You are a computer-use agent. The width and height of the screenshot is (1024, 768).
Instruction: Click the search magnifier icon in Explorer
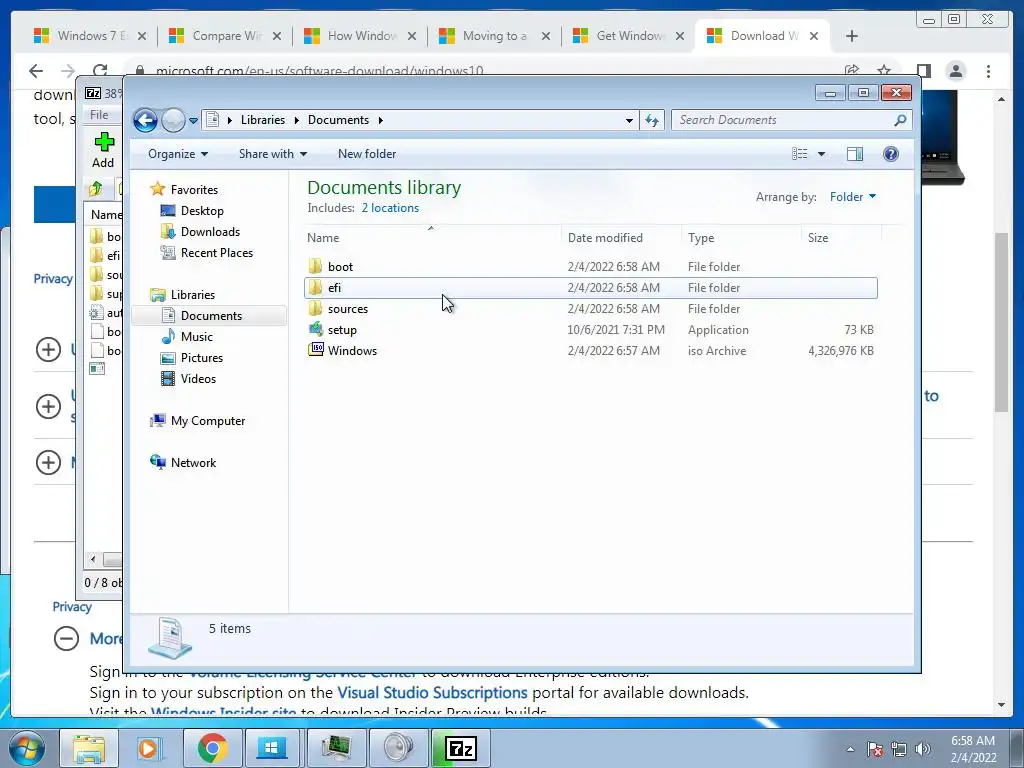pyautogui.click(x=901, y=120)
